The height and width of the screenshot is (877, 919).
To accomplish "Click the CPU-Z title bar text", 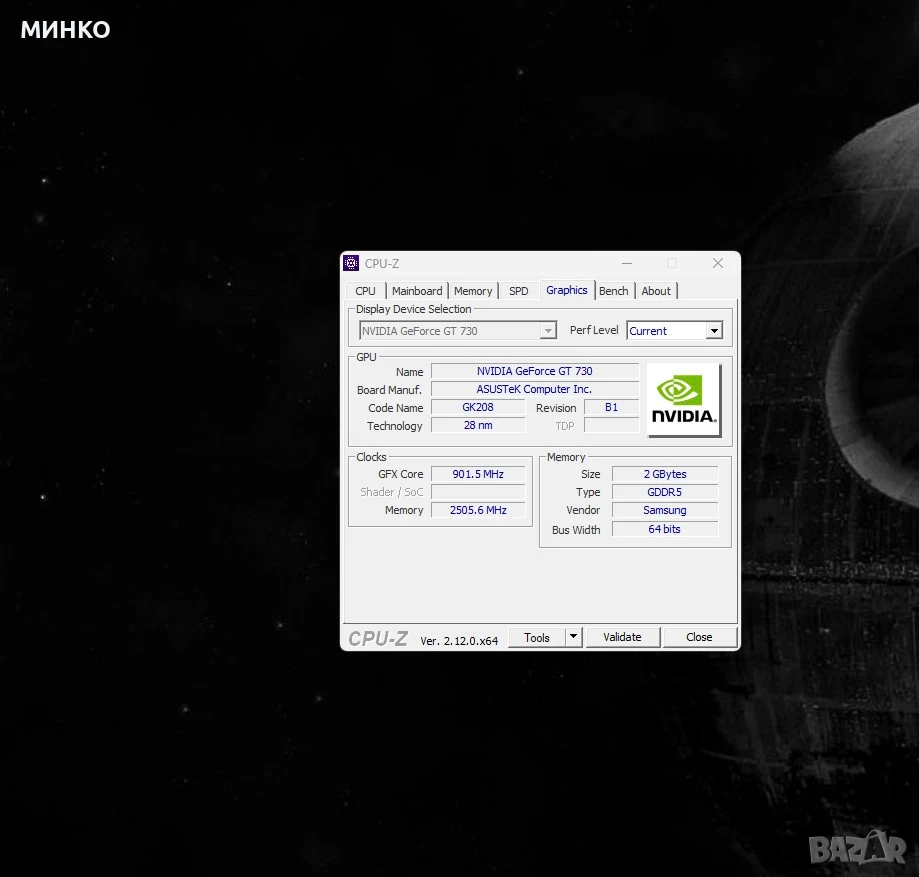I will click(x=382, y=264).
